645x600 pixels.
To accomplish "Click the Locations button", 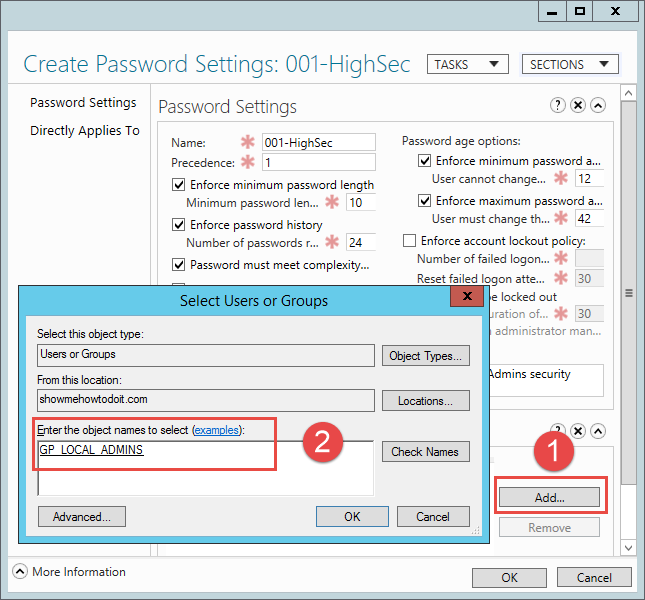I will (x=426, y=401).
